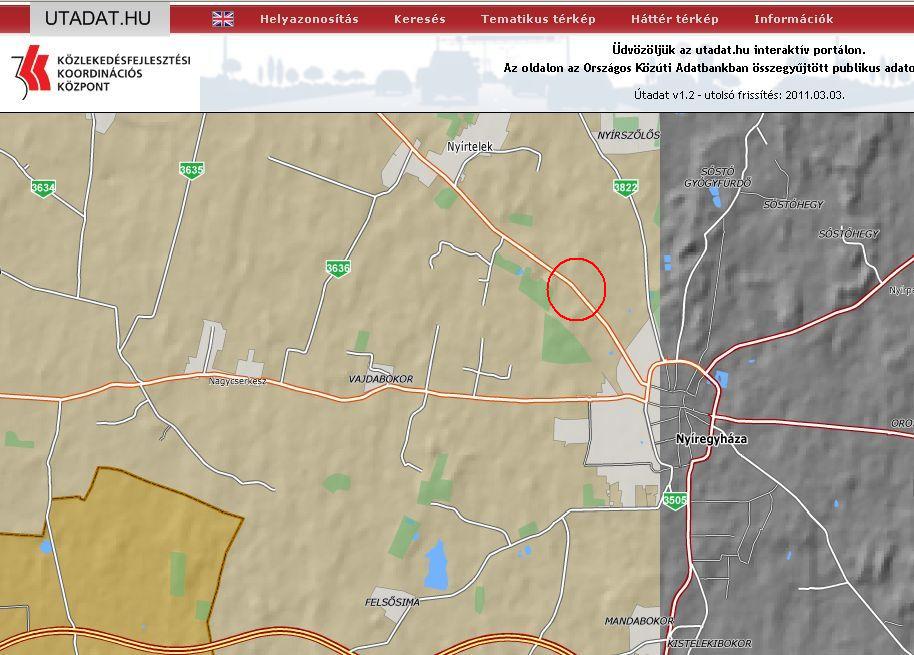Select the 3505 road shield below Nyíregyháza
Screen dimensions: 914x655
click(x=675, y=500)
